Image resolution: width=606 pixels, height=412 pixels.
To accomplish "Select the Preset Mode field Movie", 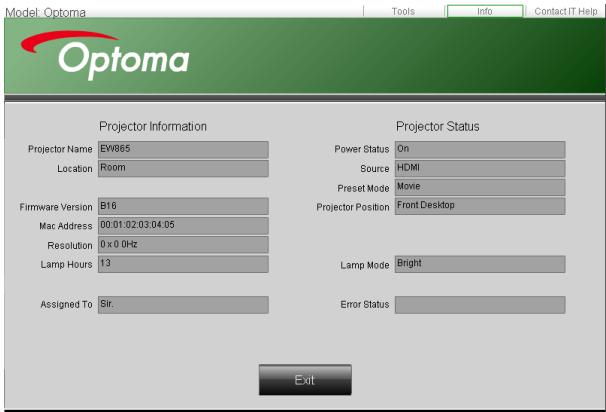I will pyautogui.click(x=480, y=187).
